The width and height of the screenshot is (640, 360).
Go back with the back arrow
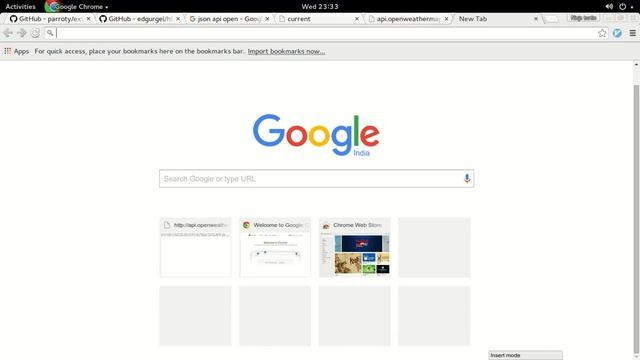[x=8, y=33]
